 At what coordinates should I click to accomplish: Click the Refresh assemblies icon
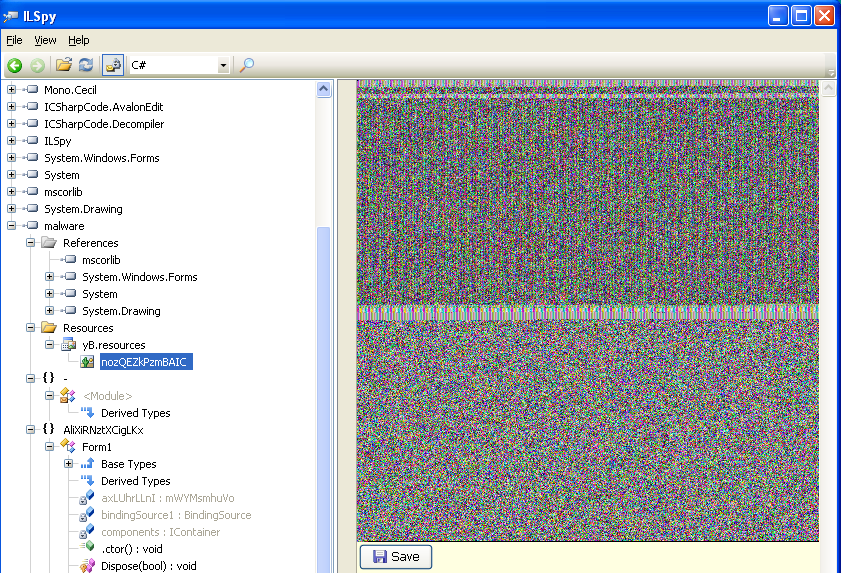[86, 65]
